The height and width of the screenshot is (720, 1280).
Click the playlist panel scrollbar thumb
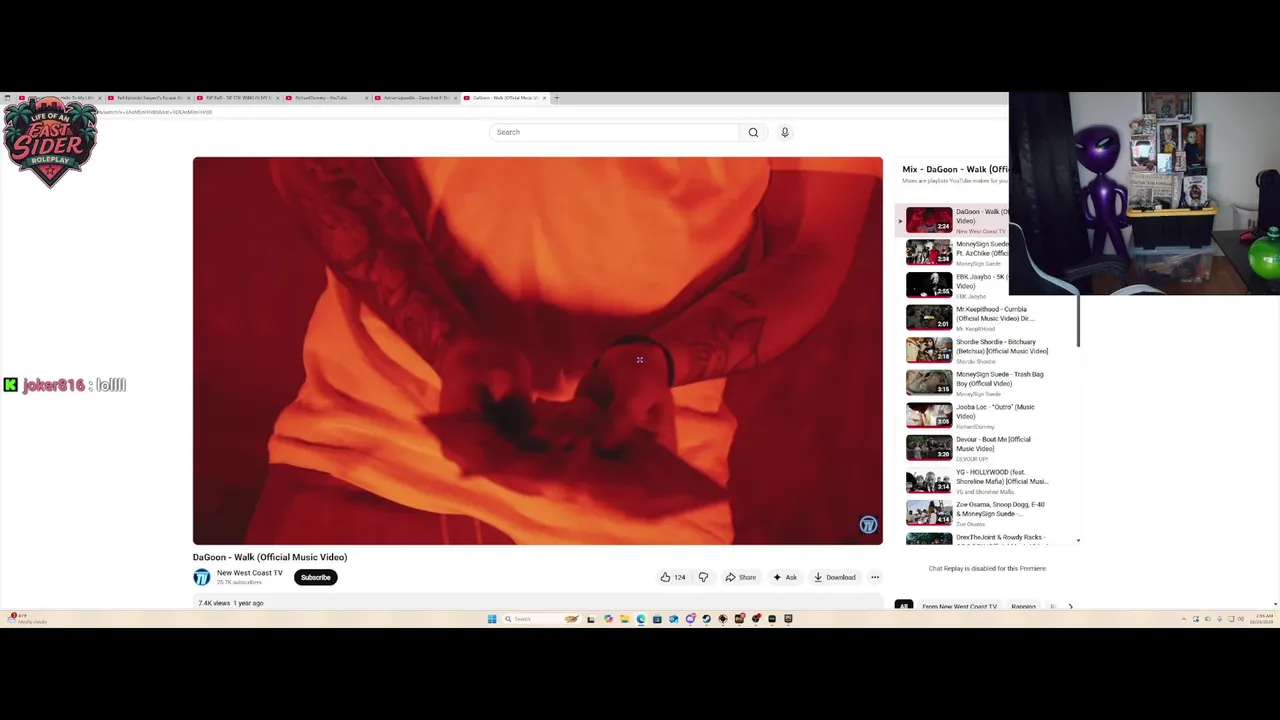(1078, 320)
